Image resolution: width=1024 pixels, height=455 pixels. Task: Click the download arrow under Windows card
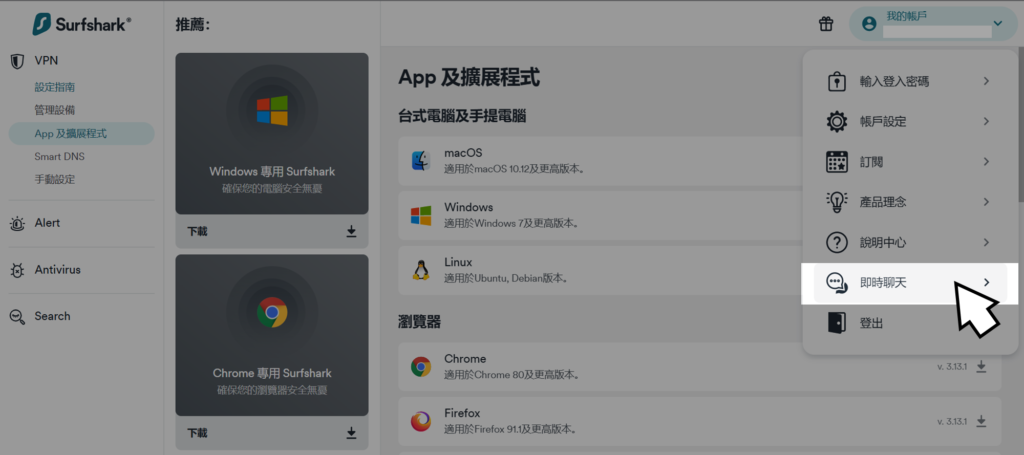351,231
